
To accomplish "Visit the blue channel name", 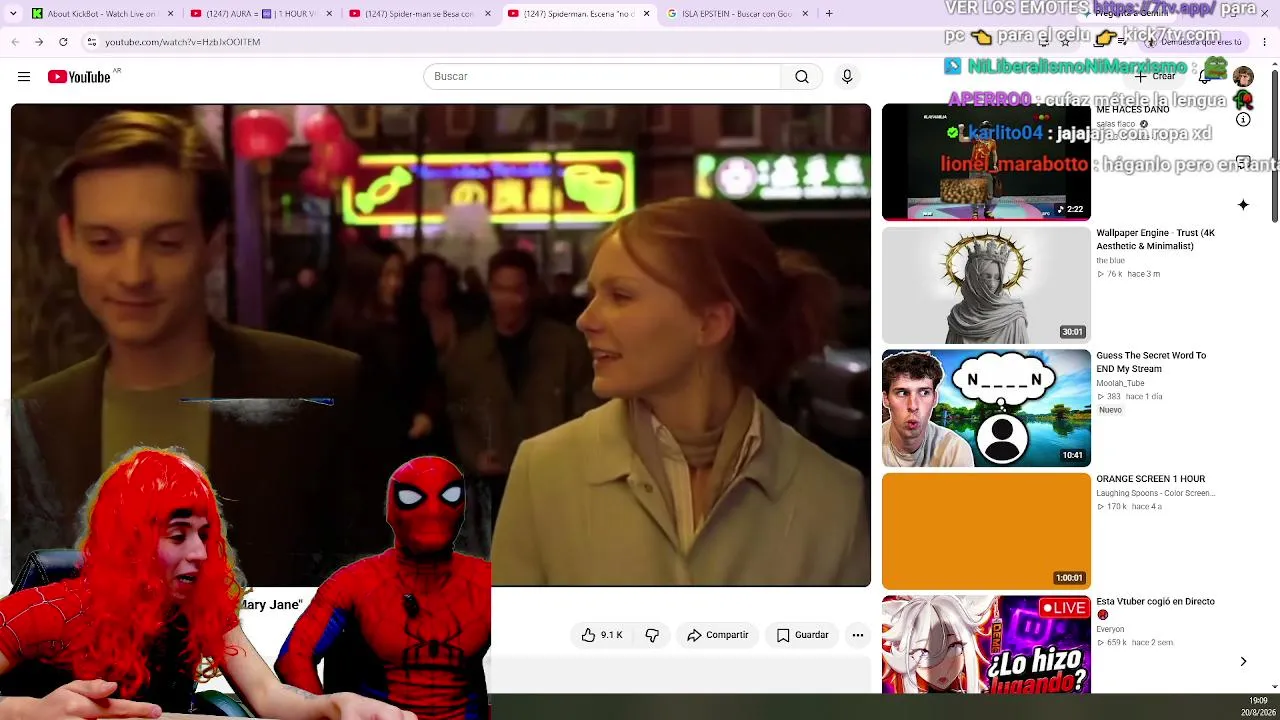I will (1110, 261).
